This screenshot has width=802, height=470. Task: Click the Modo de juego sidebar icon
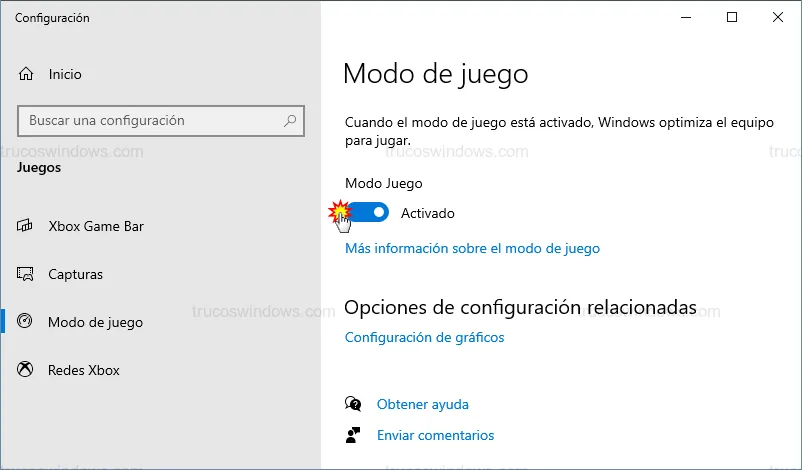tap(25, 322)
